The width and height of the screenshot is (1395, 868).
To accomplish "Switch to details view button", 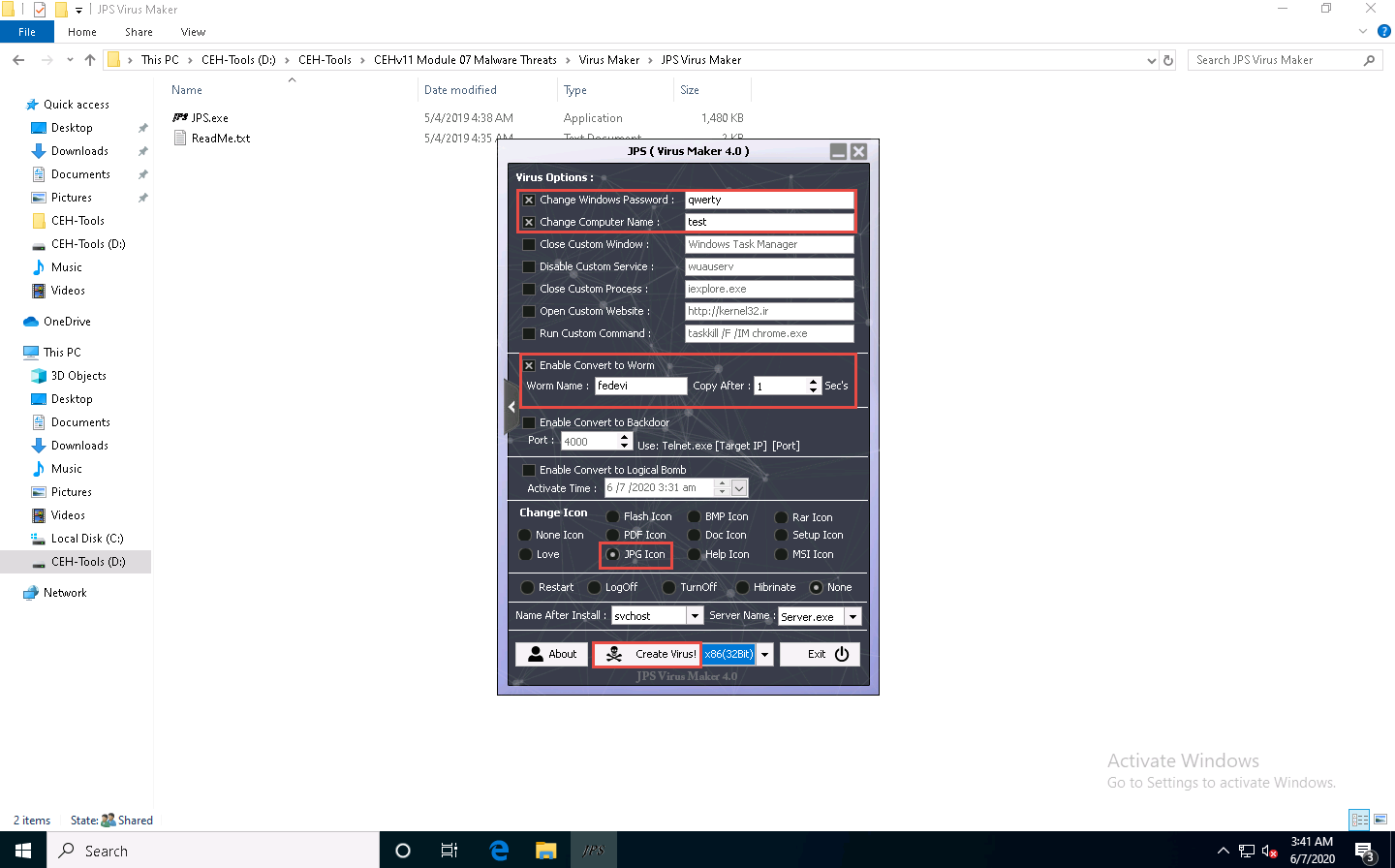I will (1360, 820).
